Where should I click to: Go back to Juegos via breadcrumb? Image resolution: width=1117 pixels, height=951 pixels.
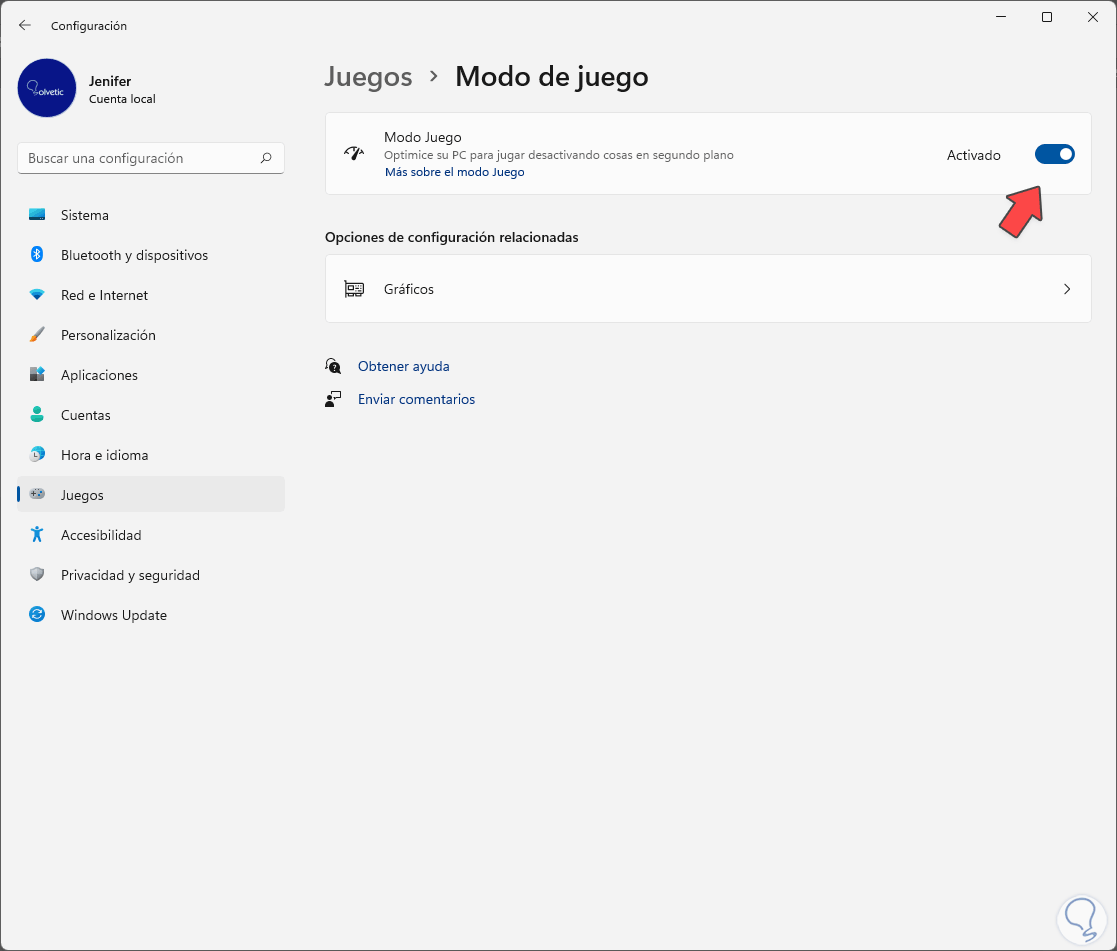[x=369, y=77]
